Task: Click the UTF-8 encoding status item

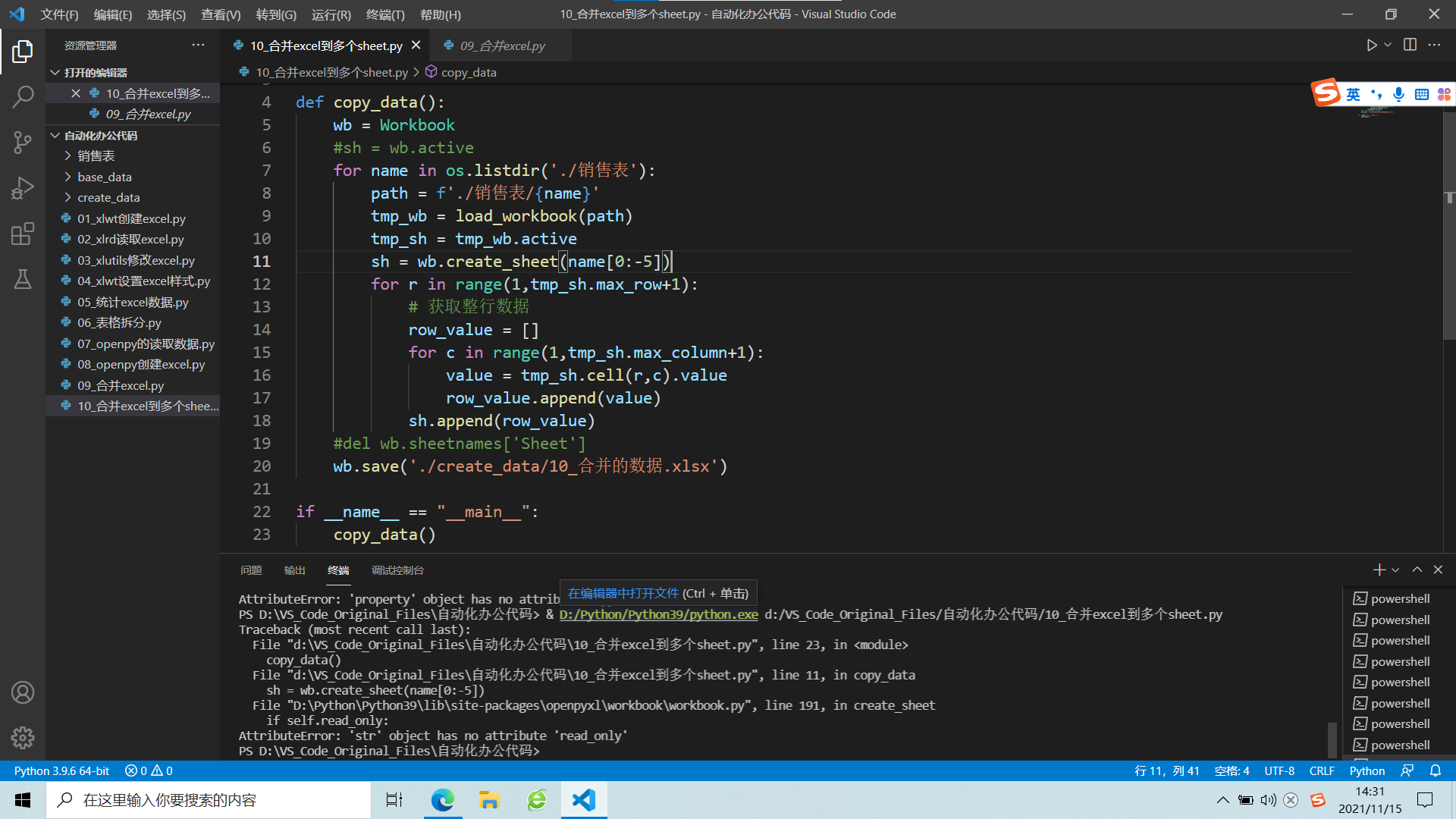Action: [1279, 770]
